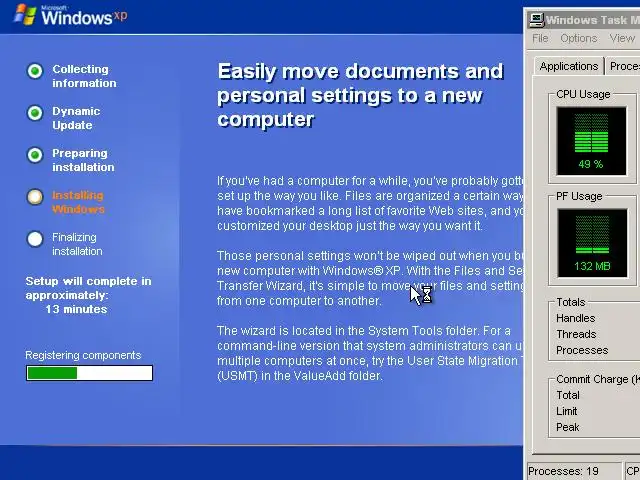640x480 pixels.
Task: Click the "Preparing installation" step label
Action: 83,160
